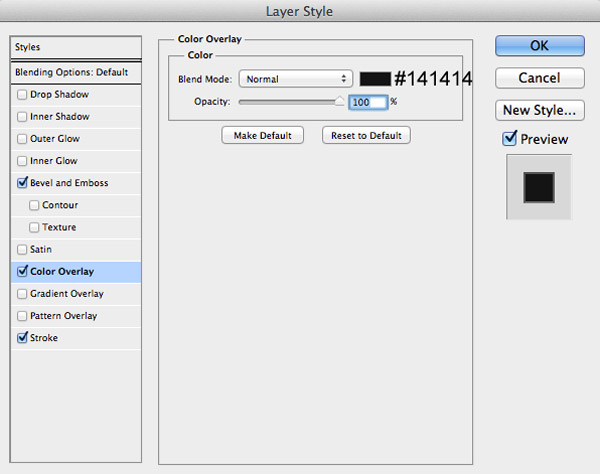Toggle the Preview checkbox
The image size is (600, 474).
click(509, 138)
